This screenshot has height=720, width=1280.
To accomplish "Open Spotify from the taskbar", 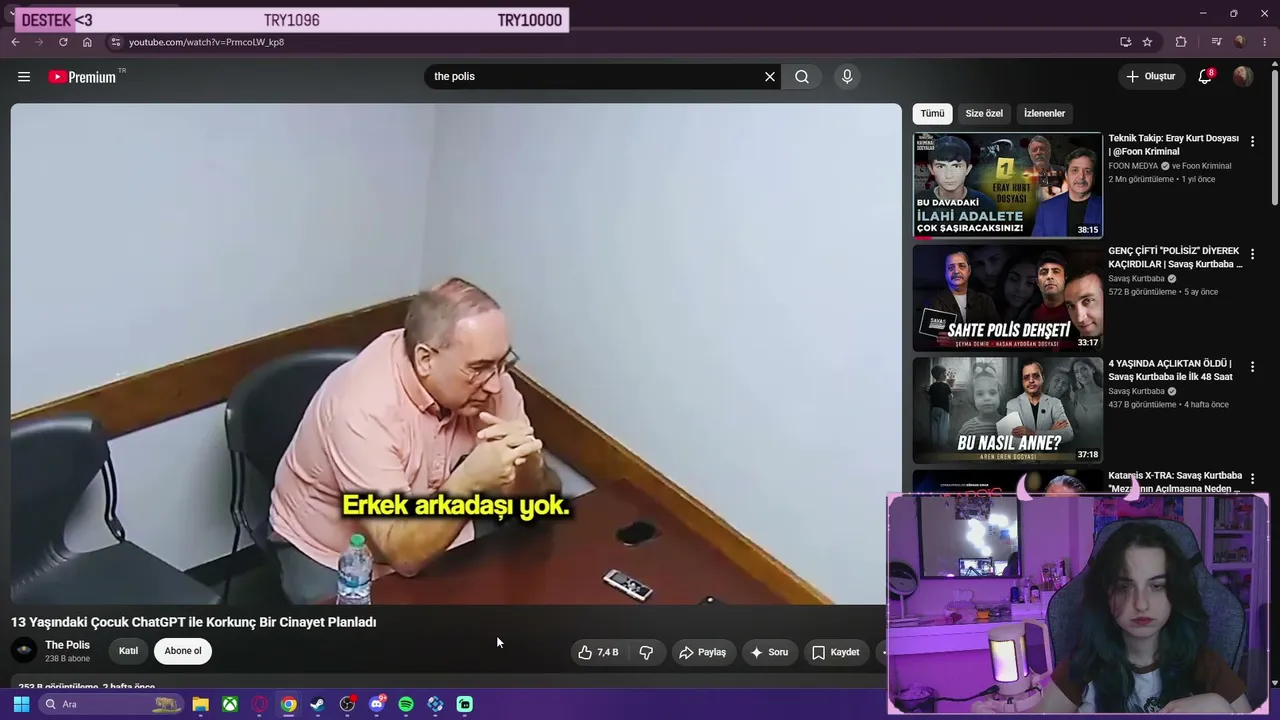I will click(406, 704).
